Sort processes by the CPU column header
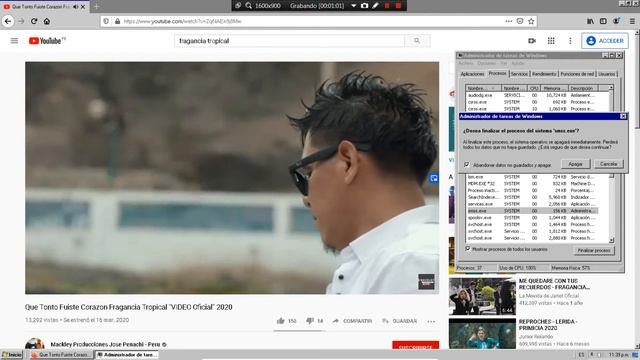Screen dimensions: 640x360 pos(534,88)
